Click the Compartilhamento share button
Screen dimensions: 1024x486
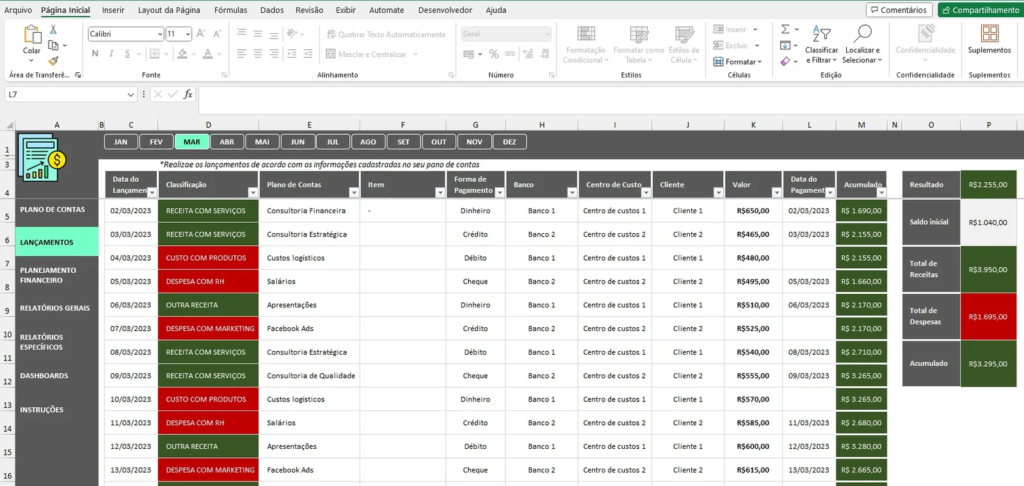pyautogui.click(x=978, y=10)
